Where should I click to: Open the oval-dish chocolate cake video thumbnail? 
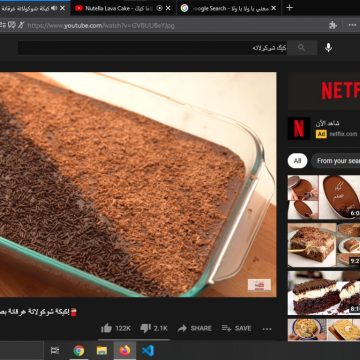tap(324, 197)
